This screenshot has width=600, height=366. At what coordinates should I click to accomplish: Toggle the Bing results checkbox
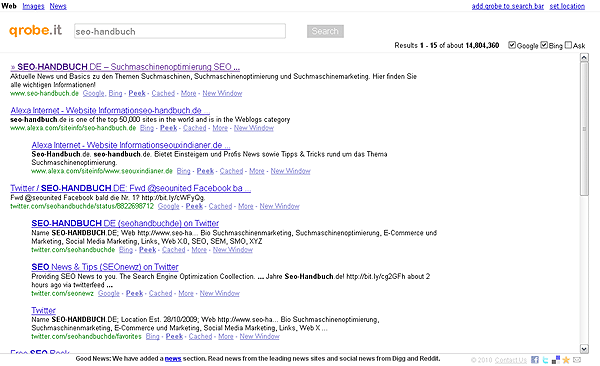pyautogui.click(x=544, y=45)
